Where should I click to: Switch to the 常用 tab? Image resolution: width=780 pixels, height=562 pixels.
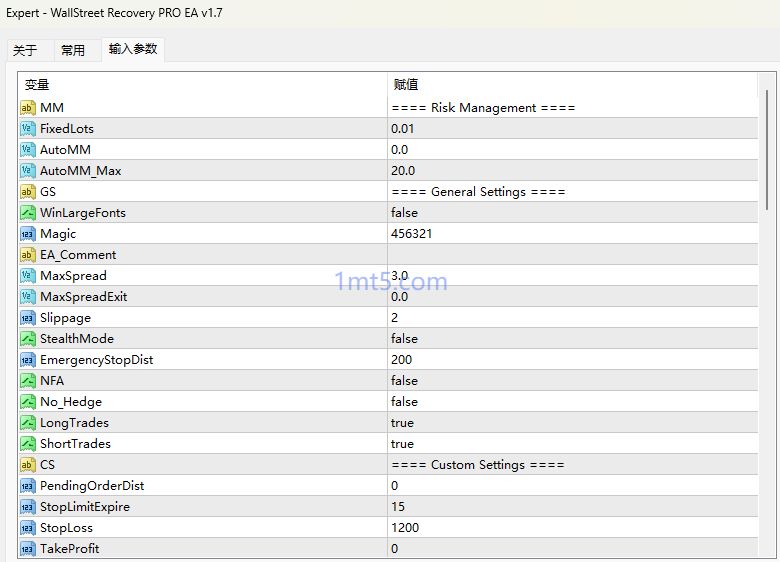73,50
